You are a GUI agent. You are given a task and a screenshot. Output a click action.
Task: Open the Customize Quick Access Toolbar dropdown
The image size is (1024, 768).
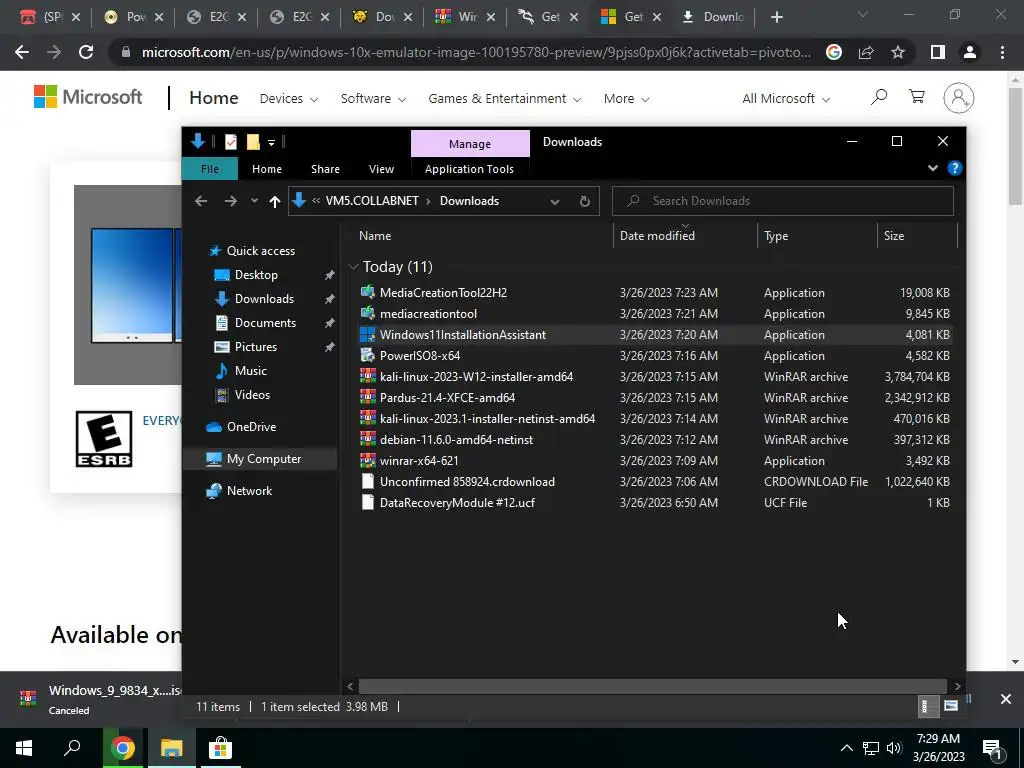click(x=271, y=142)
